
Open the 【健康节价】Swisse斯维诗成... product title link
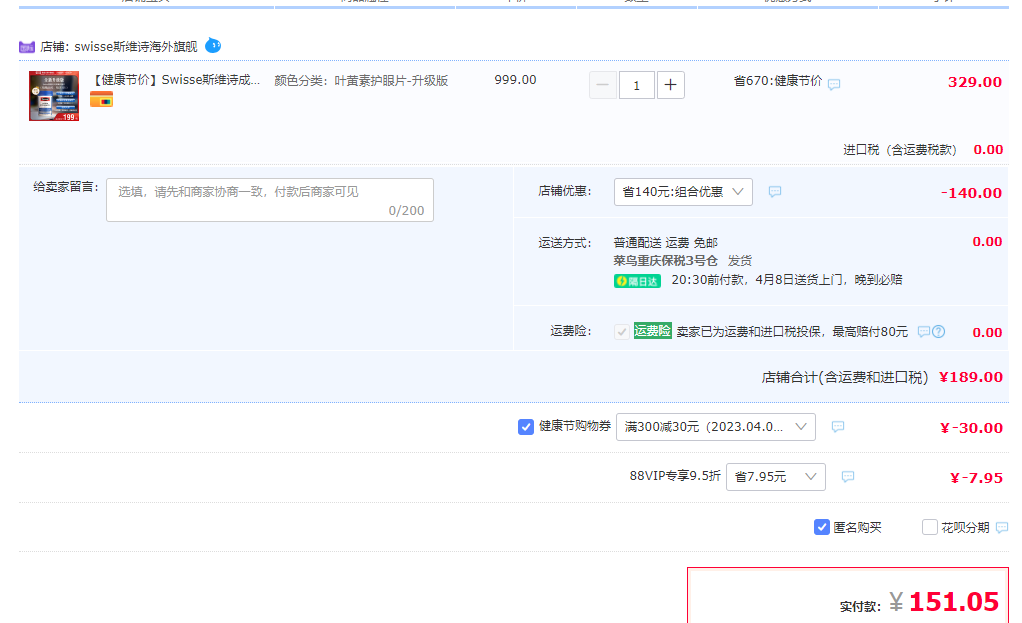click(x=175, y=80)
